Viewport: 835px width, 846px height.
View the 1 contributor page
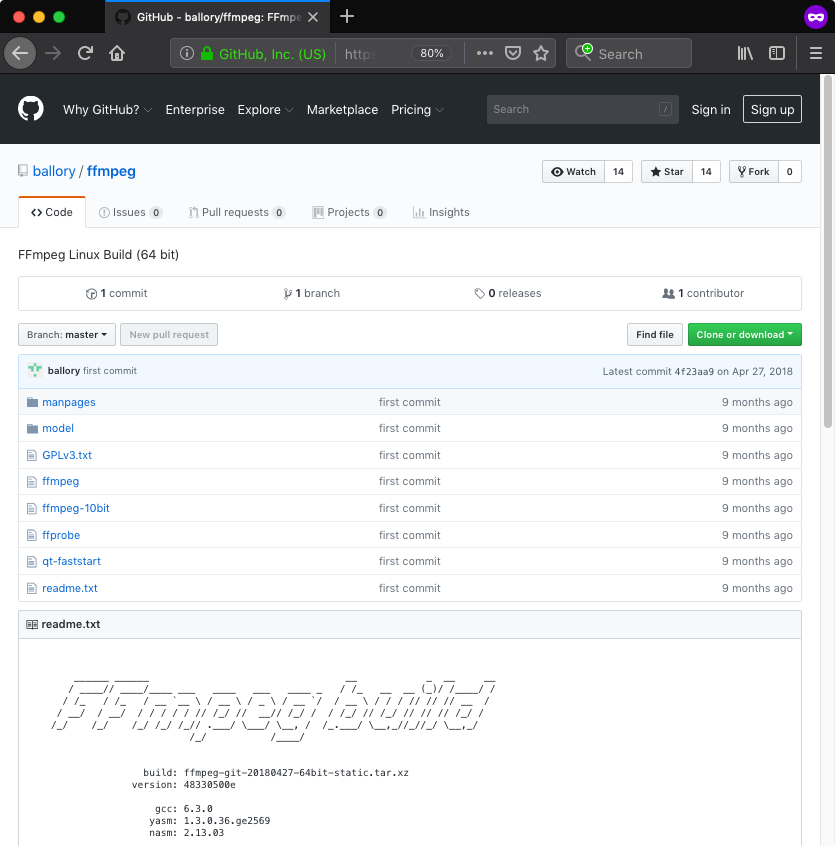(x=703, y=293)
